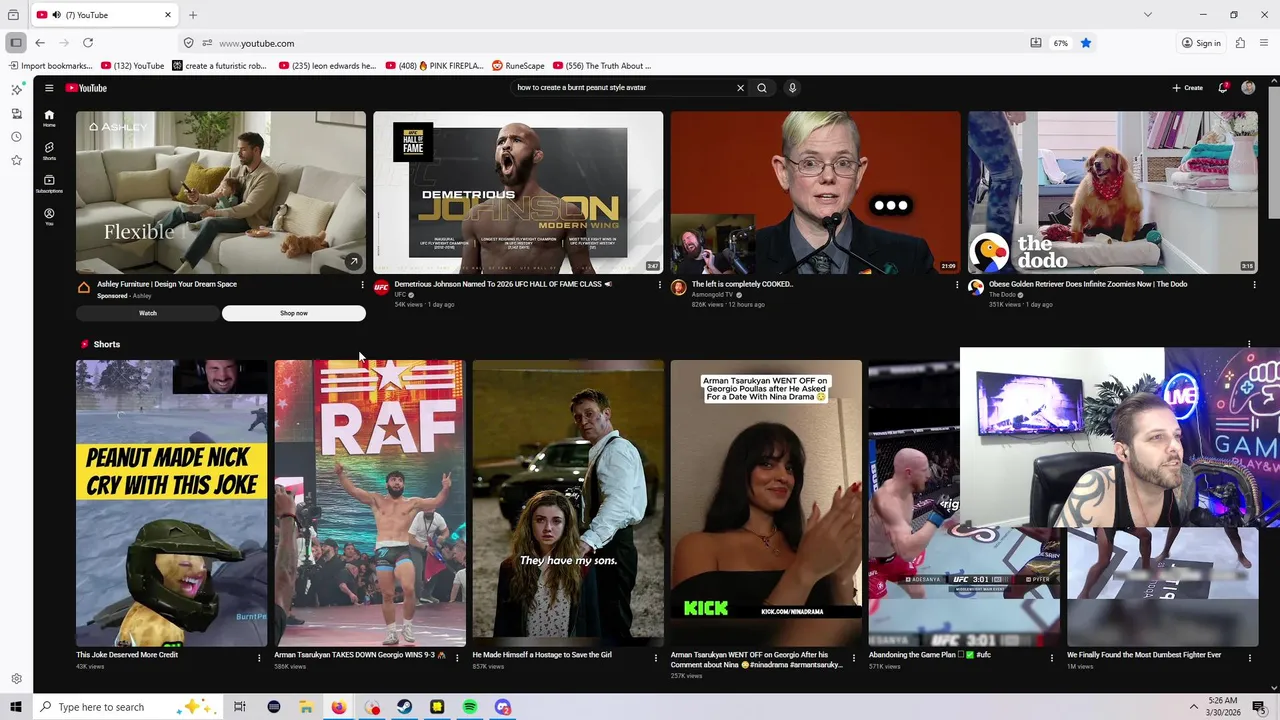Toggle the bookmark star for this page
The image size is (1280, 720).
1086,43
